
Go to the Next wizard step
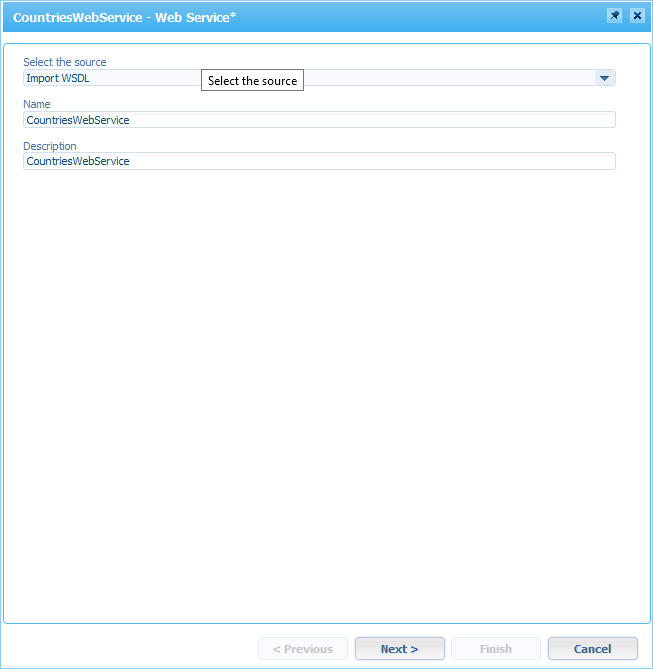(x=399, y=649)
